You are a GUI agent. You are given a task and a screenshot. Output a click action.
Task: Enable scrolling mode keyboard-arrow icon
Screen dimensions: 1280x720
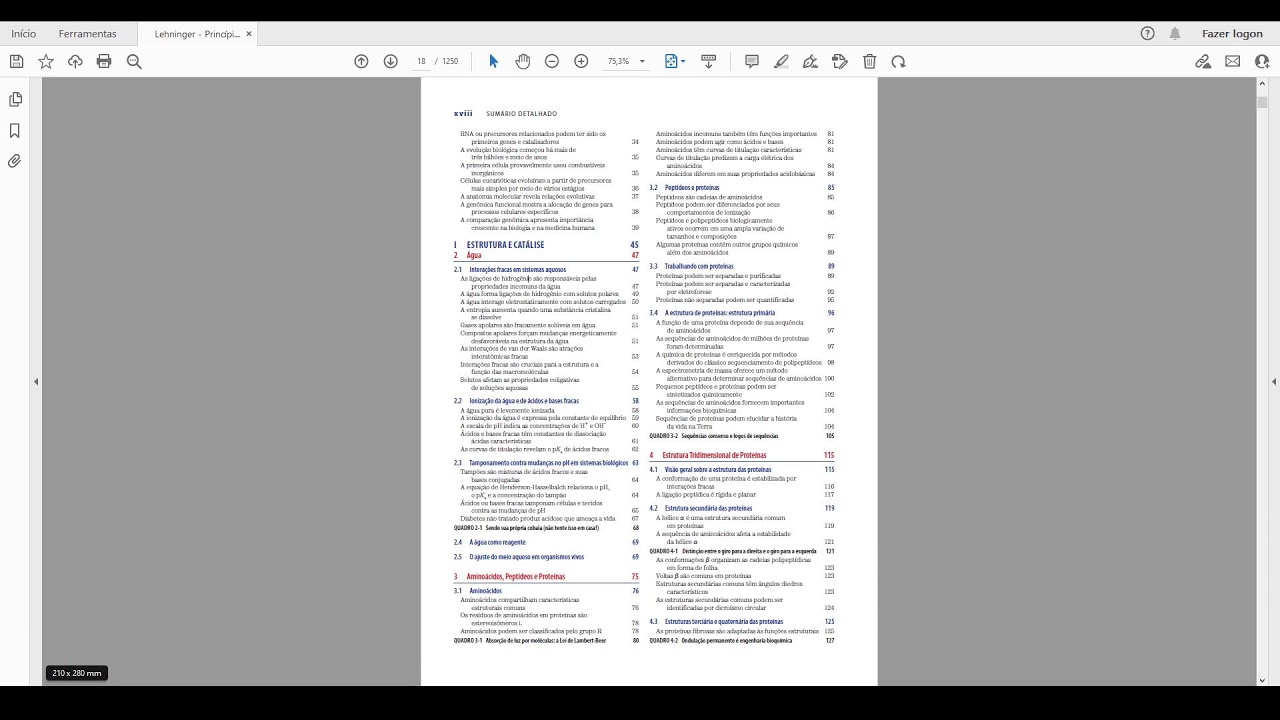709,61
